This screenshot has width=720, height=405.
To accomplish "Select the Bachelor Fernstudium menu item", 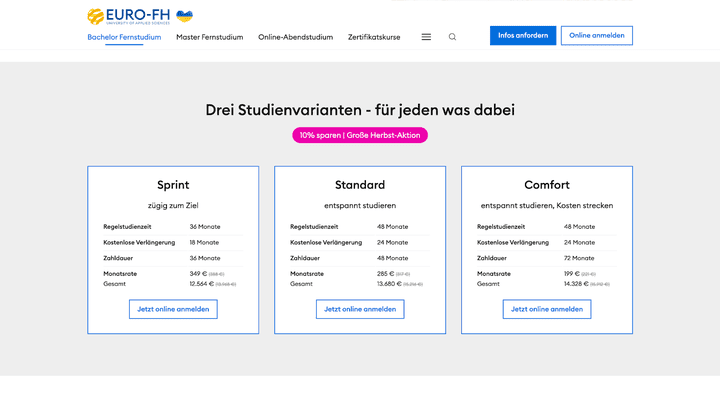I will pyautogui.click(x=124, y=37).
